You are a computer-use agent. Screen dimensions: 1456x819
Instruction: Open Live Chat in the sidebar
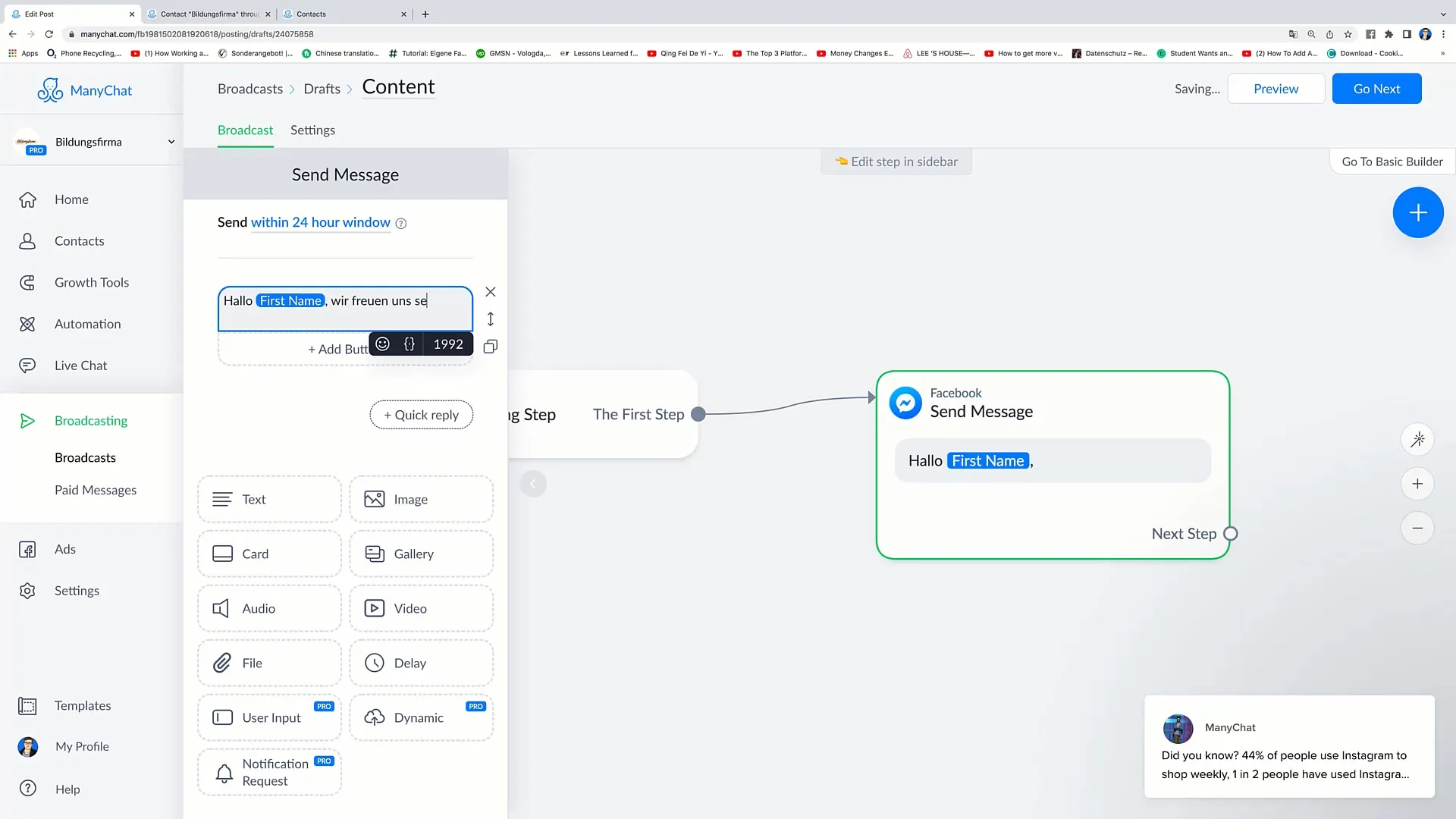pos(80,366)
